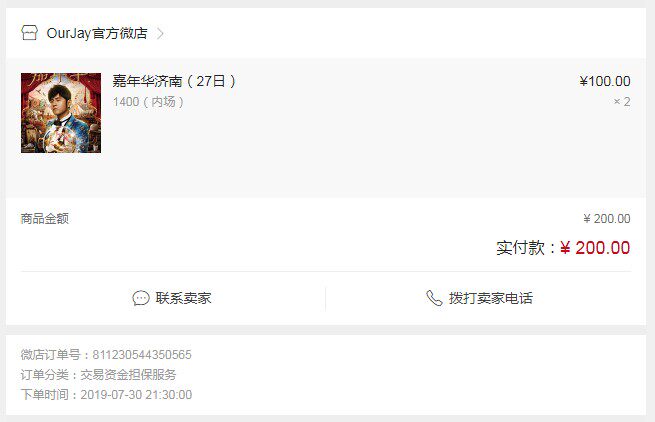Click the ¥ 200.00 subtotal amount
This screenshot has height=422, width=655.
[607, 219]
